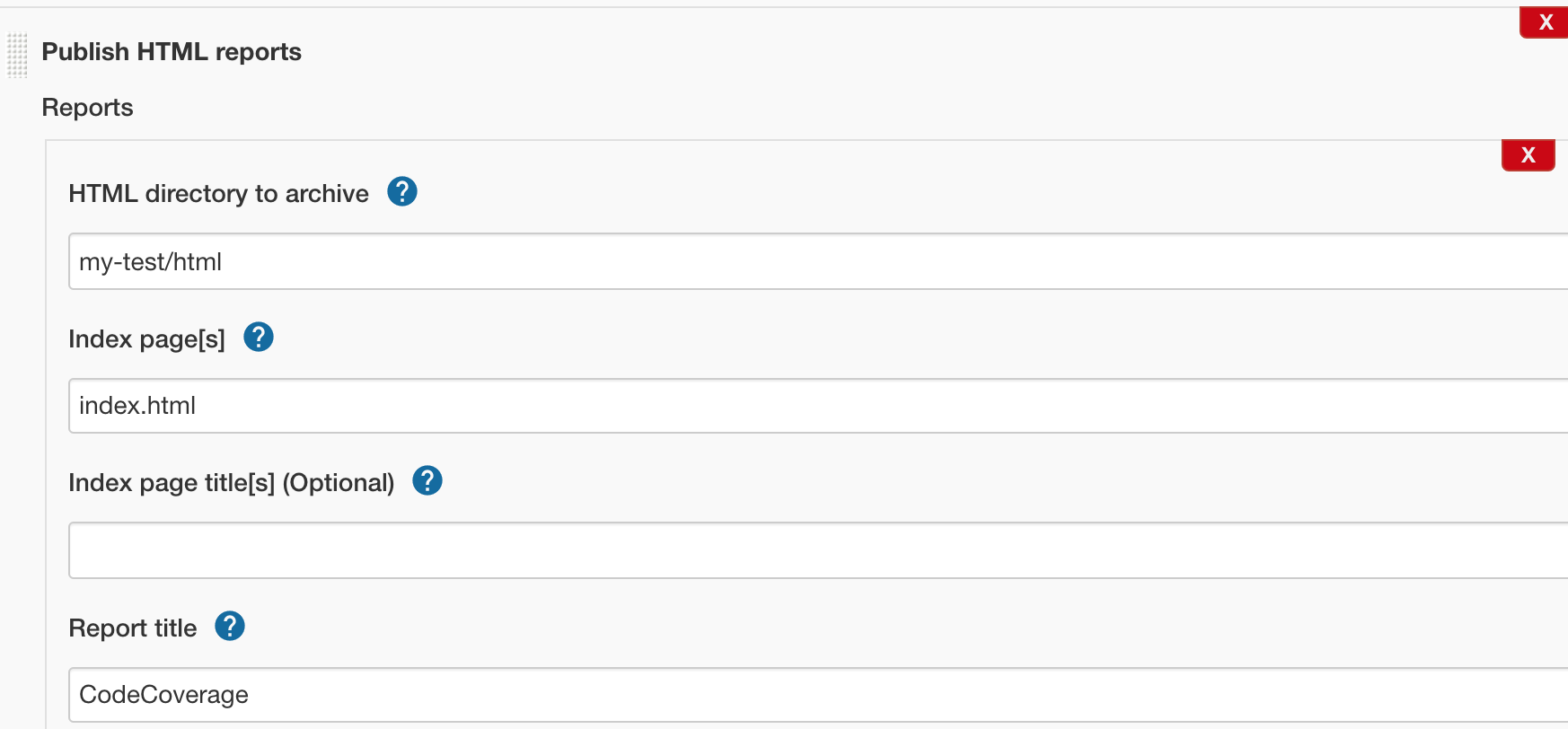Place cursor in the my-test/html text
Image resolution: width=1568 pixels, height=729 pixels.
150,262
